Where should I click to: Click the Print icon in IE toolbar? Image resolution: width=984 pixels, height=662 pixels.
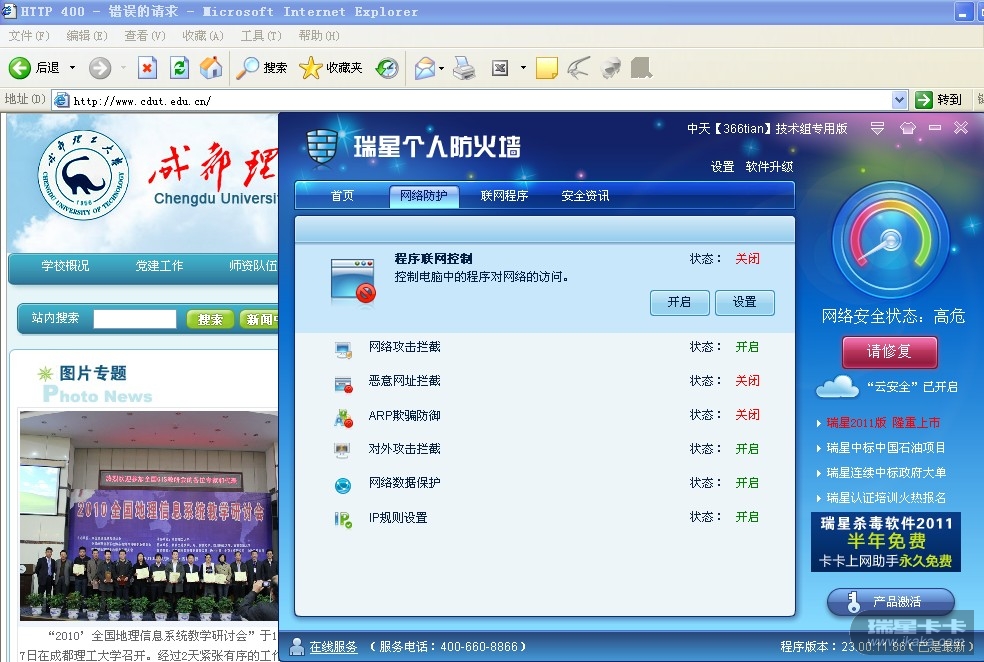464,68
